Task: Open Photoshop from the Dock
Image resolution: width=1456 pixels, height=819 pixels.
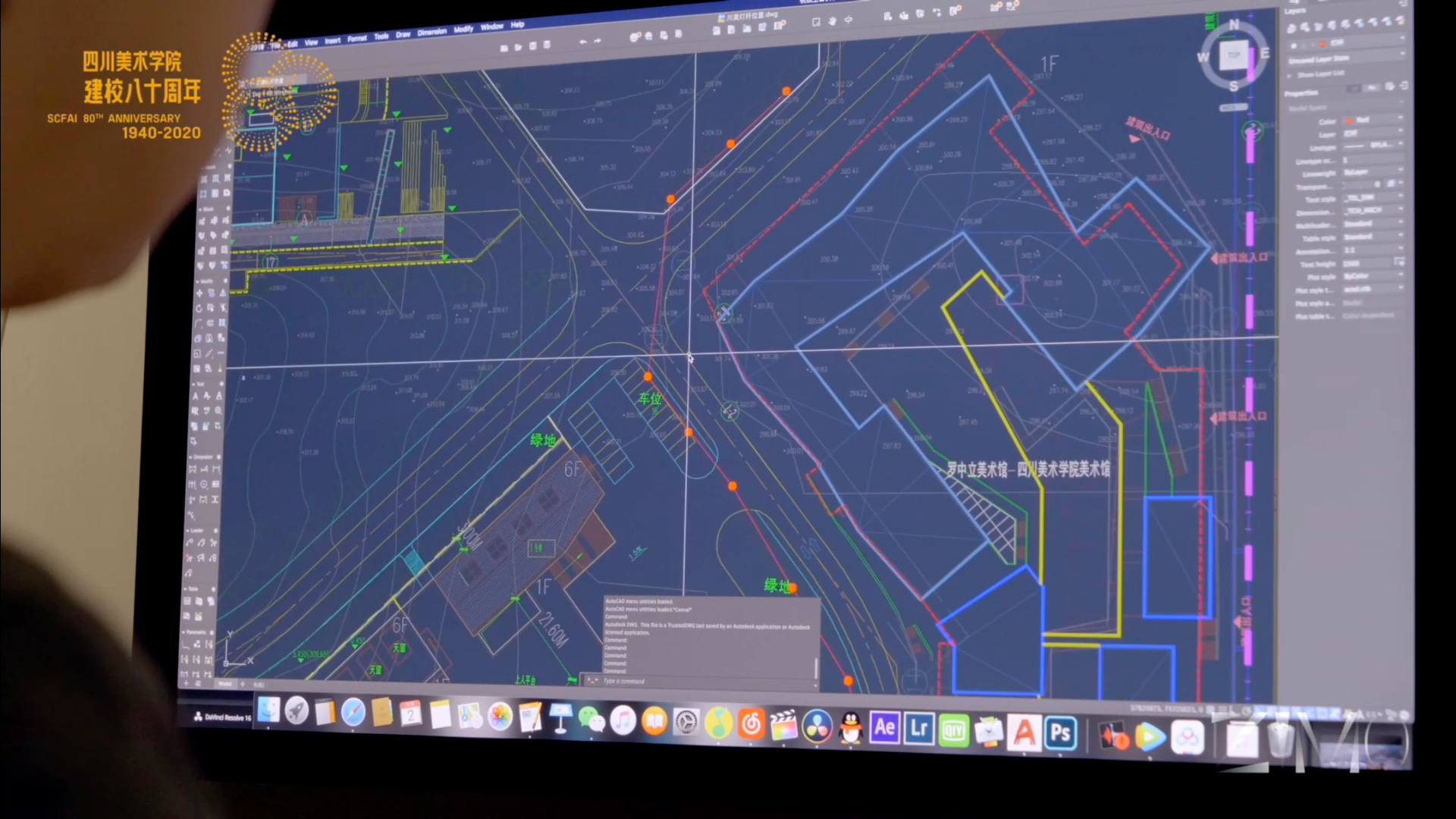Action: [x=1061, y=734]
